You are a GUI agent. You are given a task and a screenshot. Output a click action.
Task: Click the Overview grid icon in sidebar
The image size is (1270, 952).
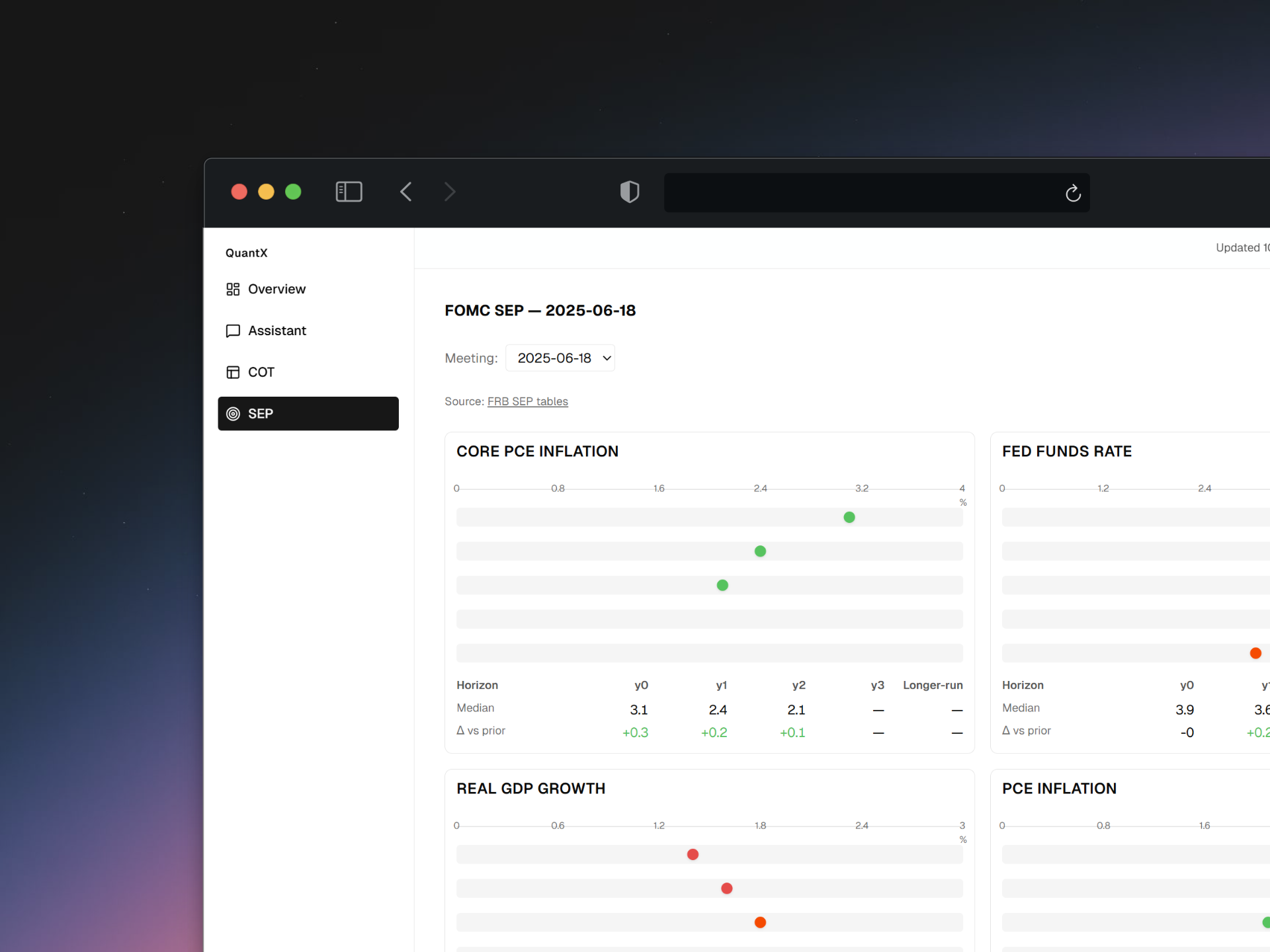233,289
